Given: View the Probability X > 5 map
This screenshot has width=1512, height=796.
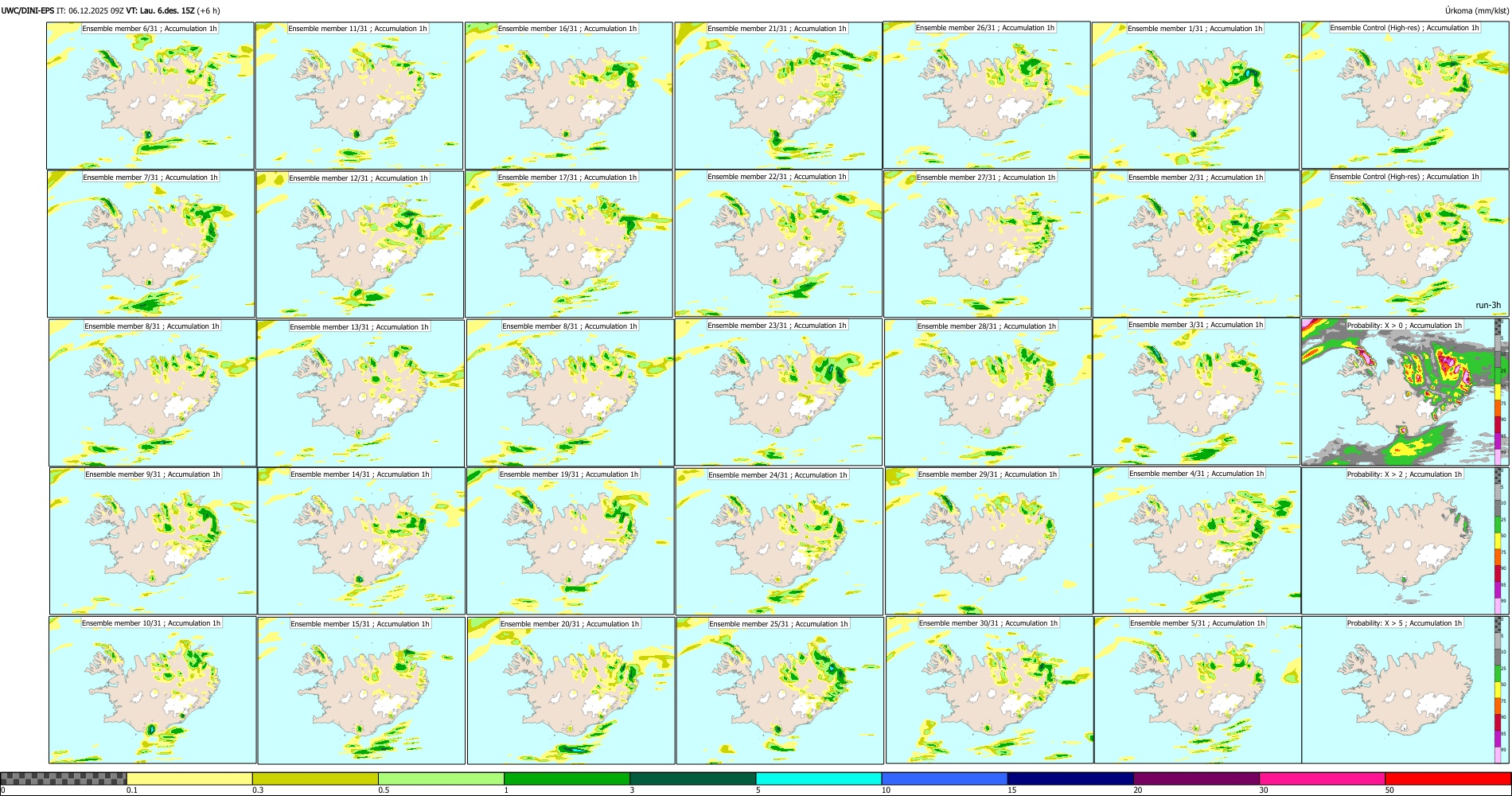Looking at the screenshot, I should (1405, 690).
